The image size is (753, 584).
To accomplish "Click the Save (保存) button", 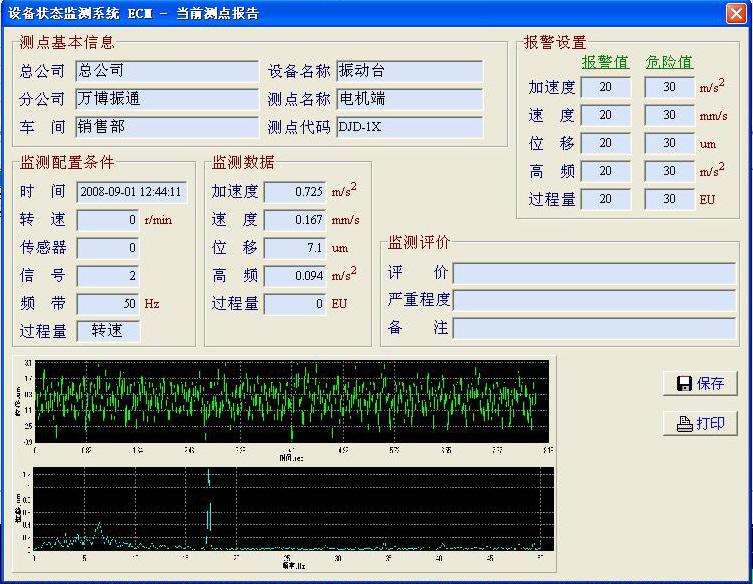I will 699,384.
